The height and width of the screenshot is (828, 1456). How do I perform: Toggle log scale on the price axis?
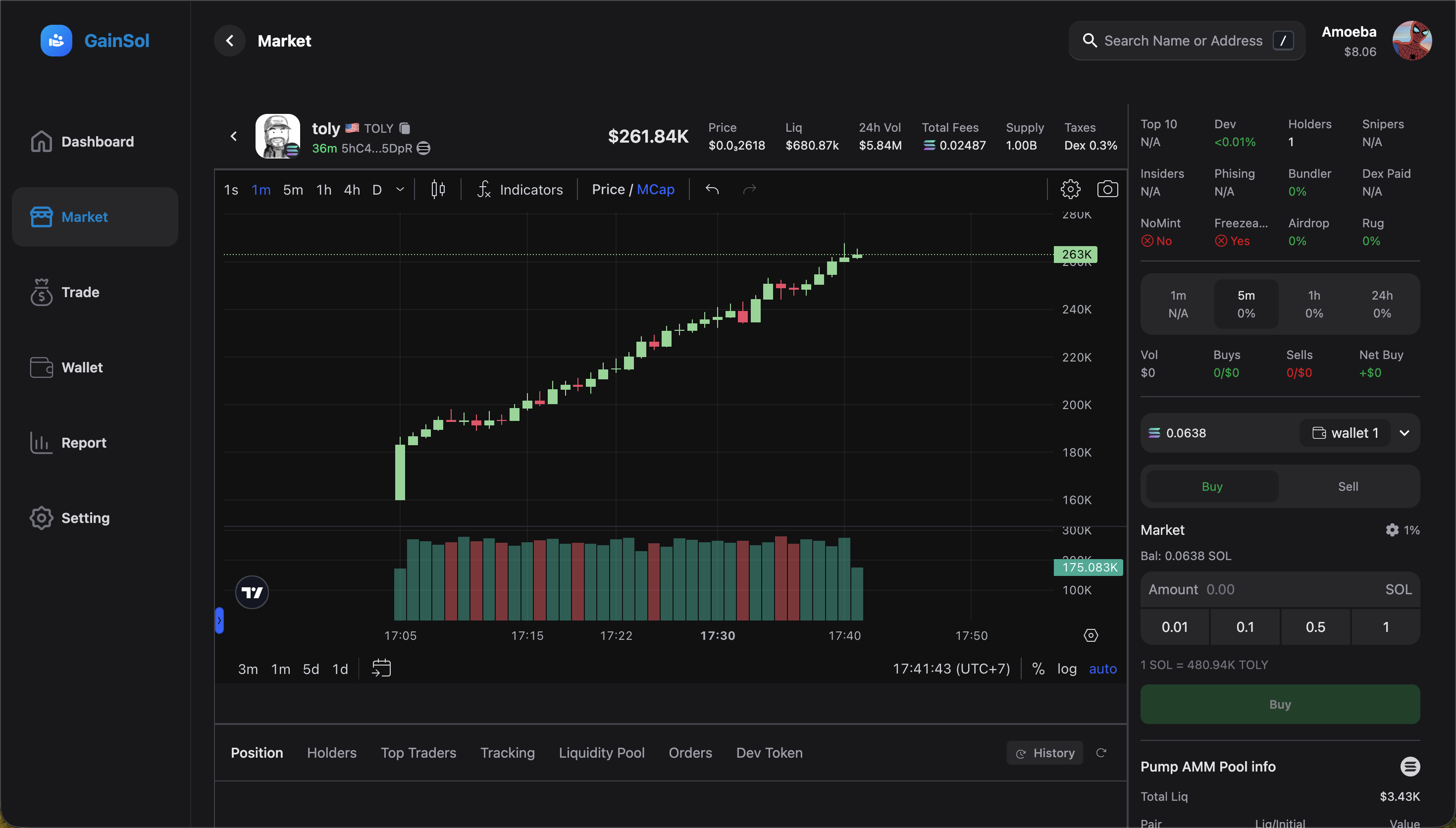point(1067,669)
